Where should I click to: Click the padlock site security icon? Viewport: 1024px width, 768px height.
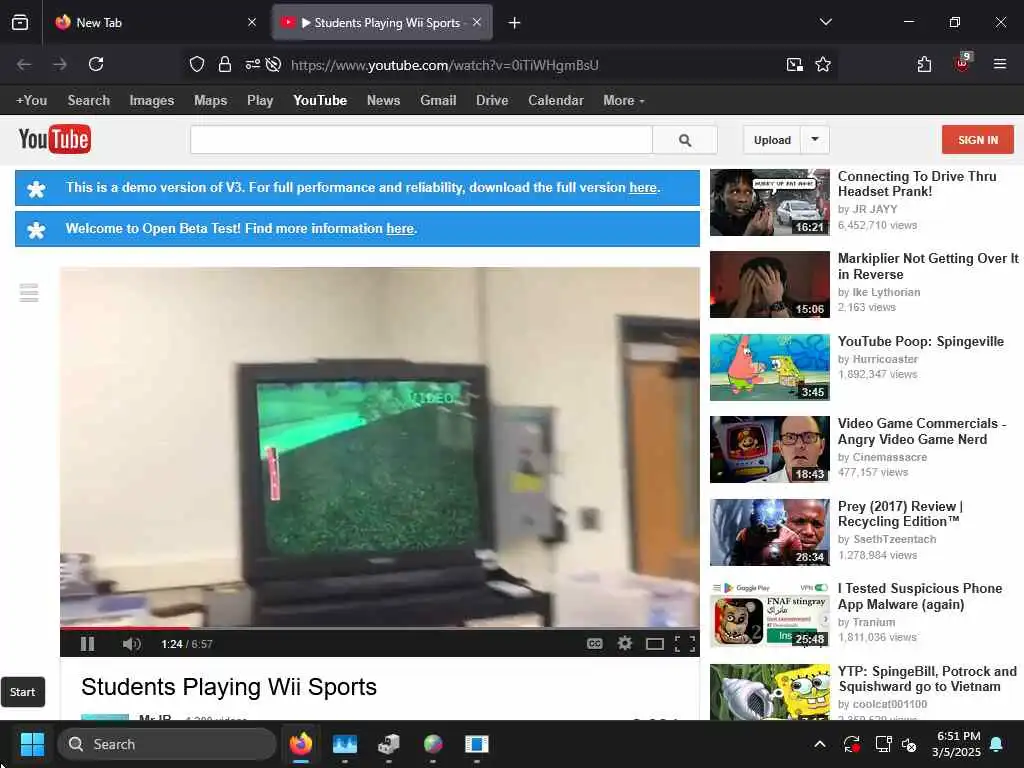pos(225,64)
